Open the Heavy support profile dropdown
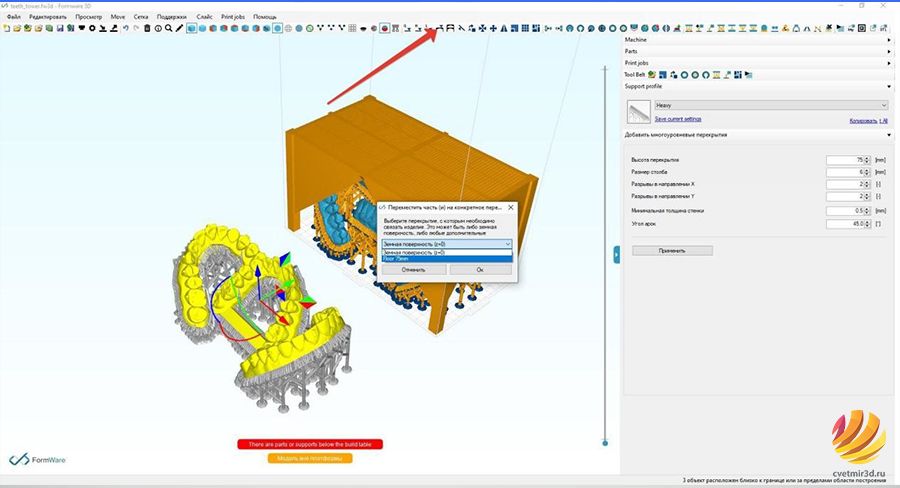This screenshot has width=900, height=488. [x=771, y=105]
